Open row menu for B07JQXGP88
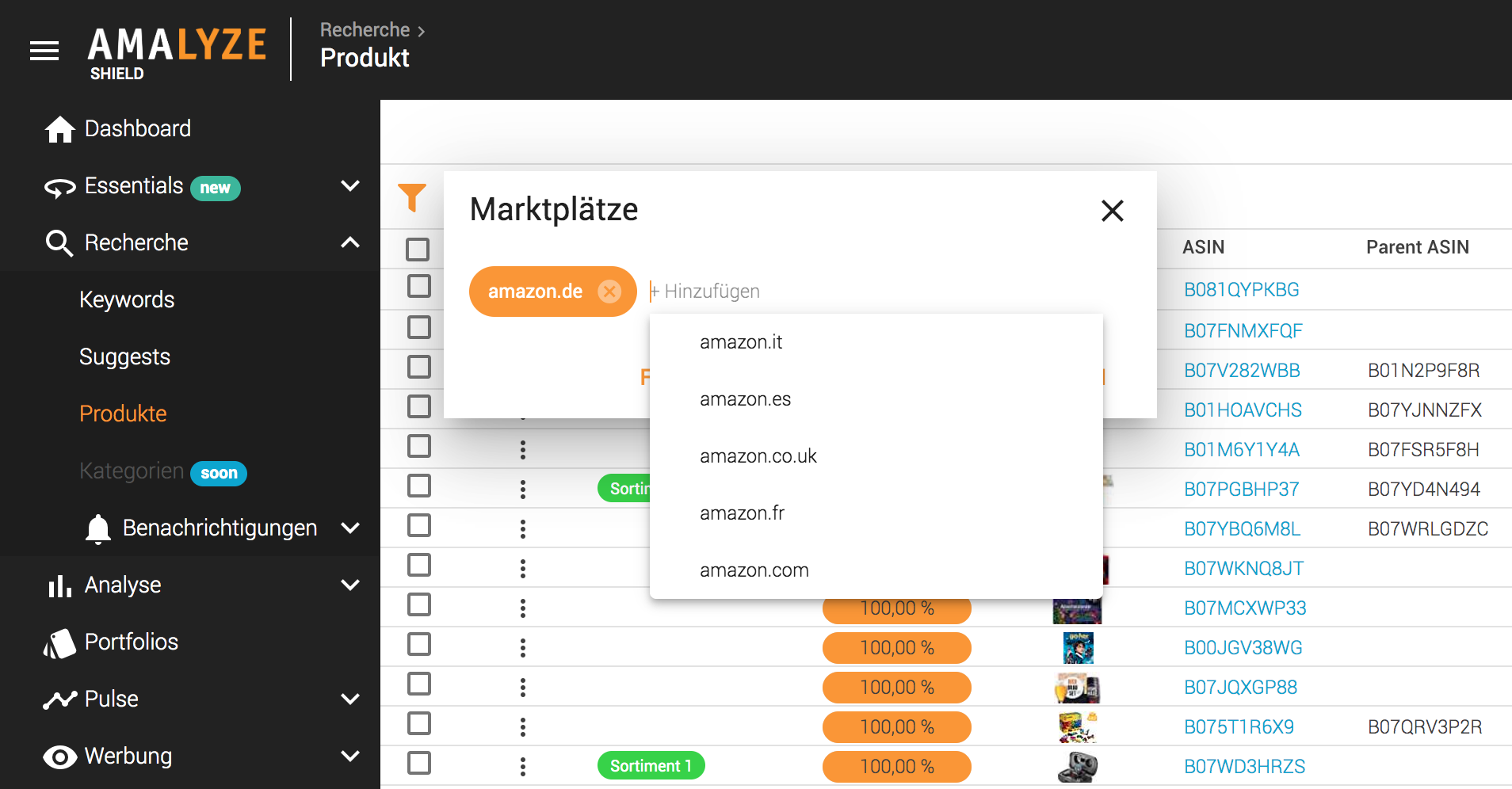Screen dimensions: 1512x789 523,688
